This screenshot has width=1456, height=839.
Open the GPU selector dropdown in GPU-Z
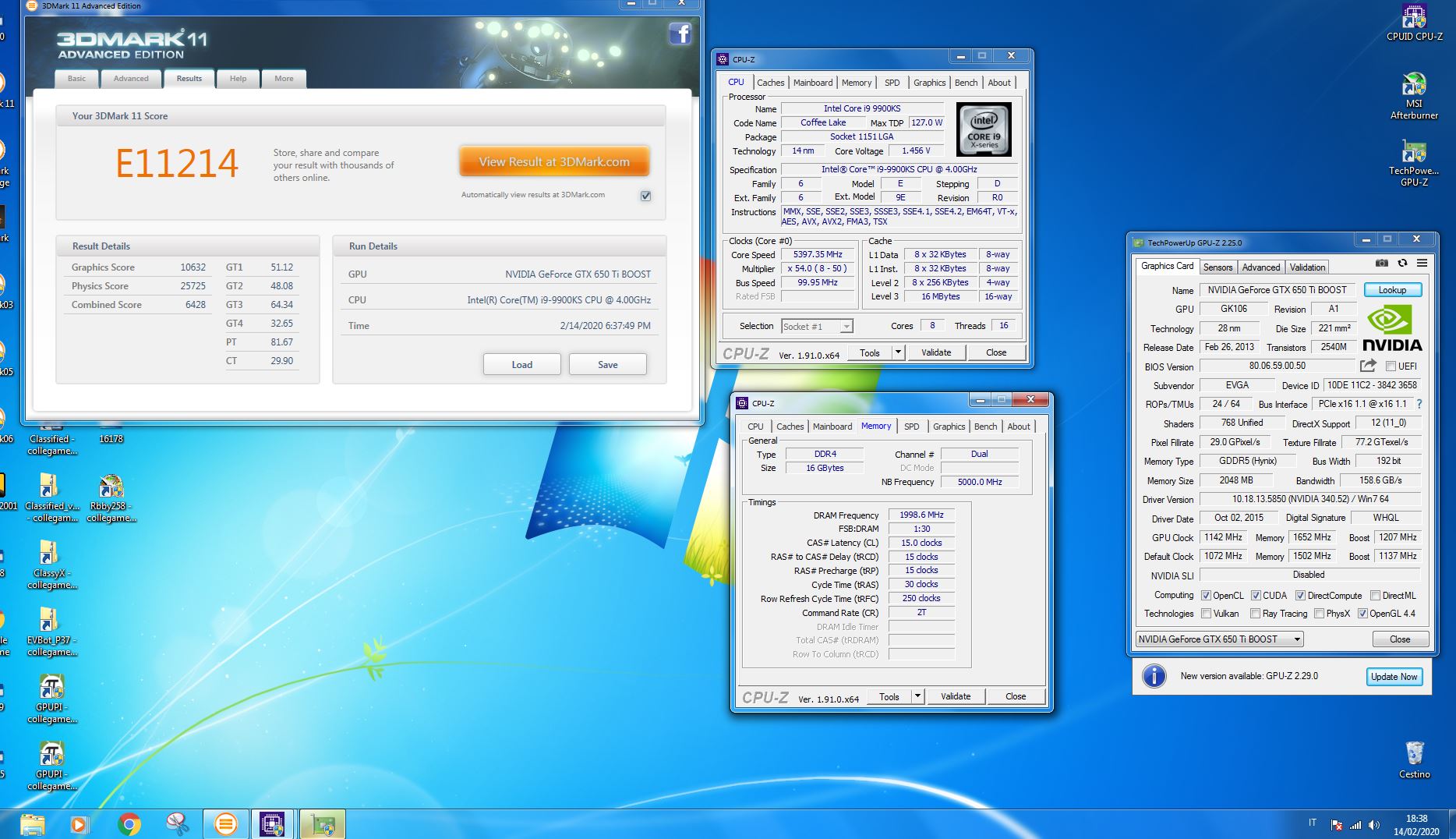coord(1219,639)
